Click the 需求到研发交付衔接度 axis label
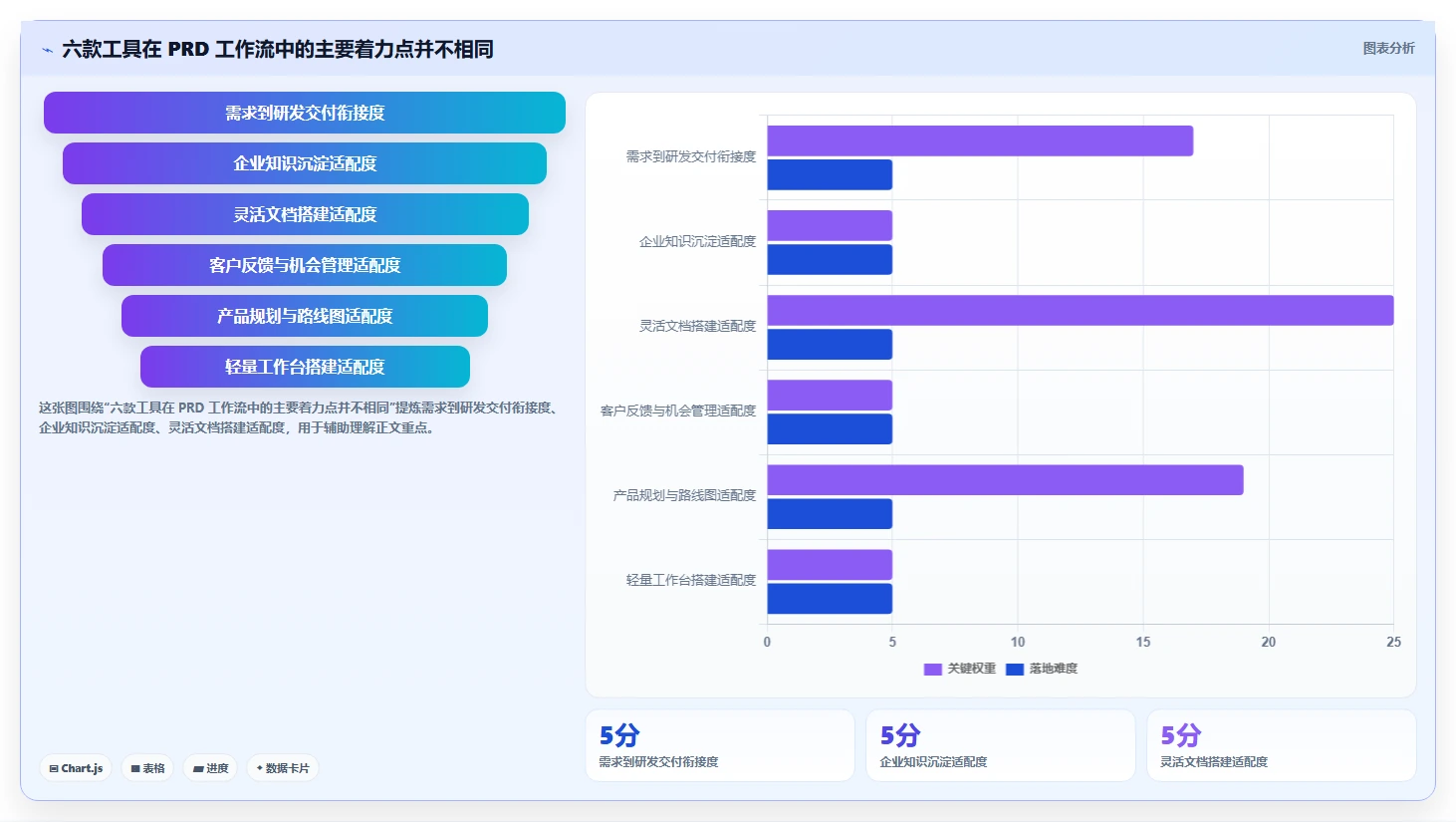Image resolution: width=1456 pixels, height=822 pixels. coord(690,156)
